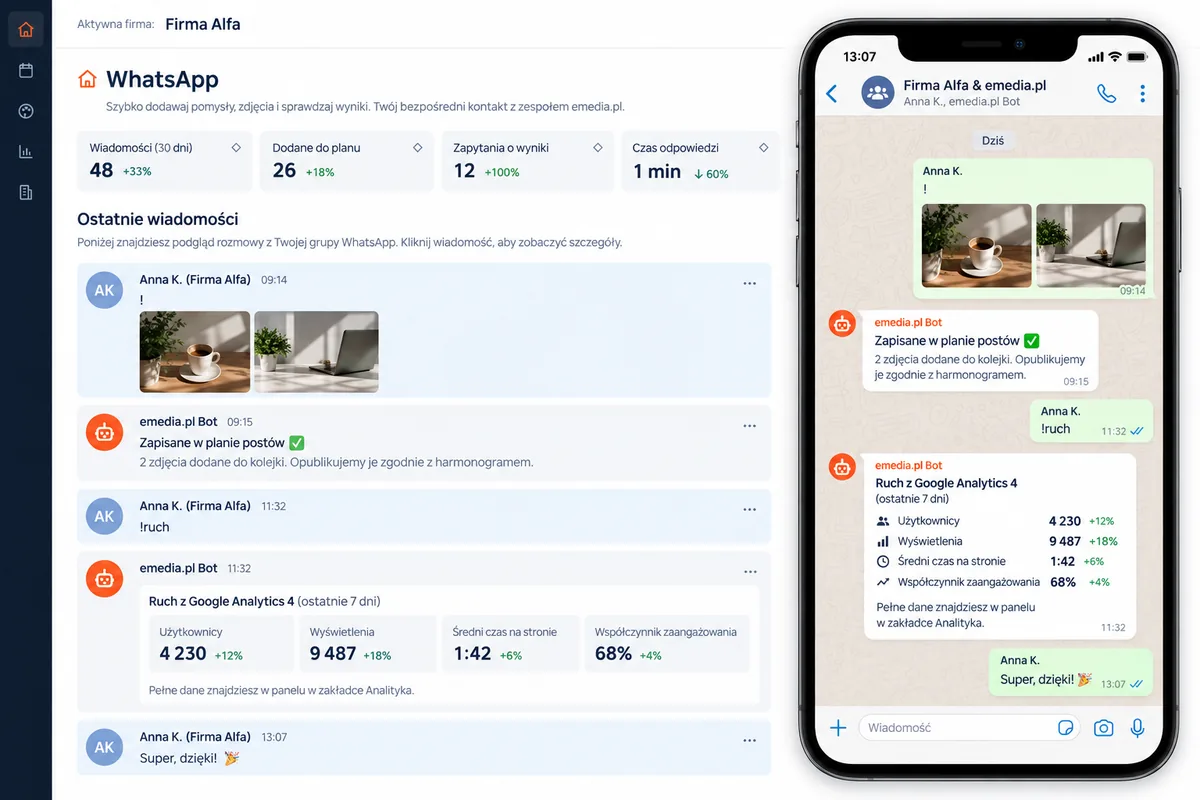Click Ostatnie wiadomości section heading
This screenshot has height=800, width=1200.
click(158, 219)
